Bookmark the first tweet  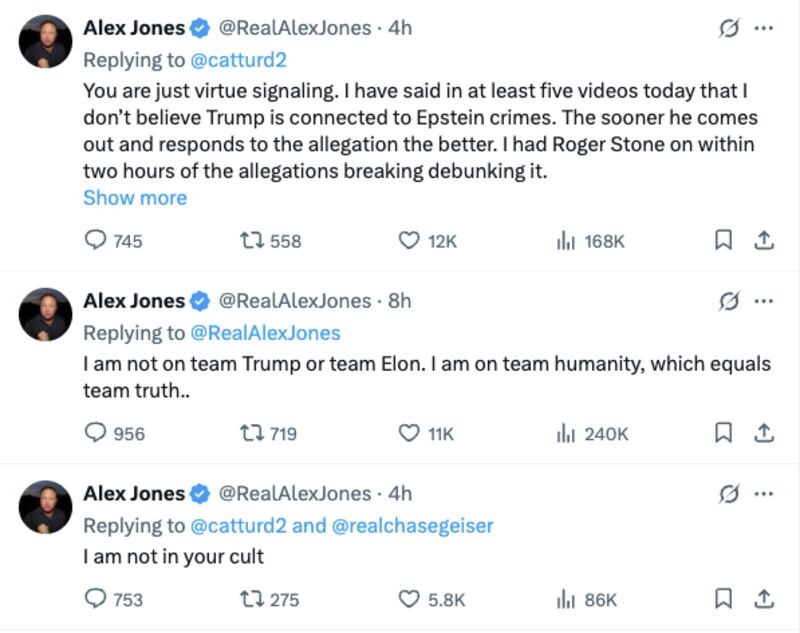click(724, 240)
